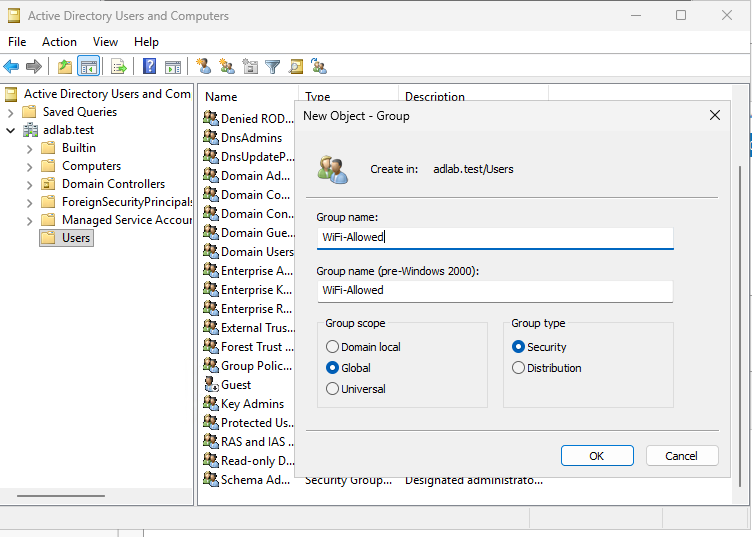
Task: Open the Help menu
Action: point(146,42)
